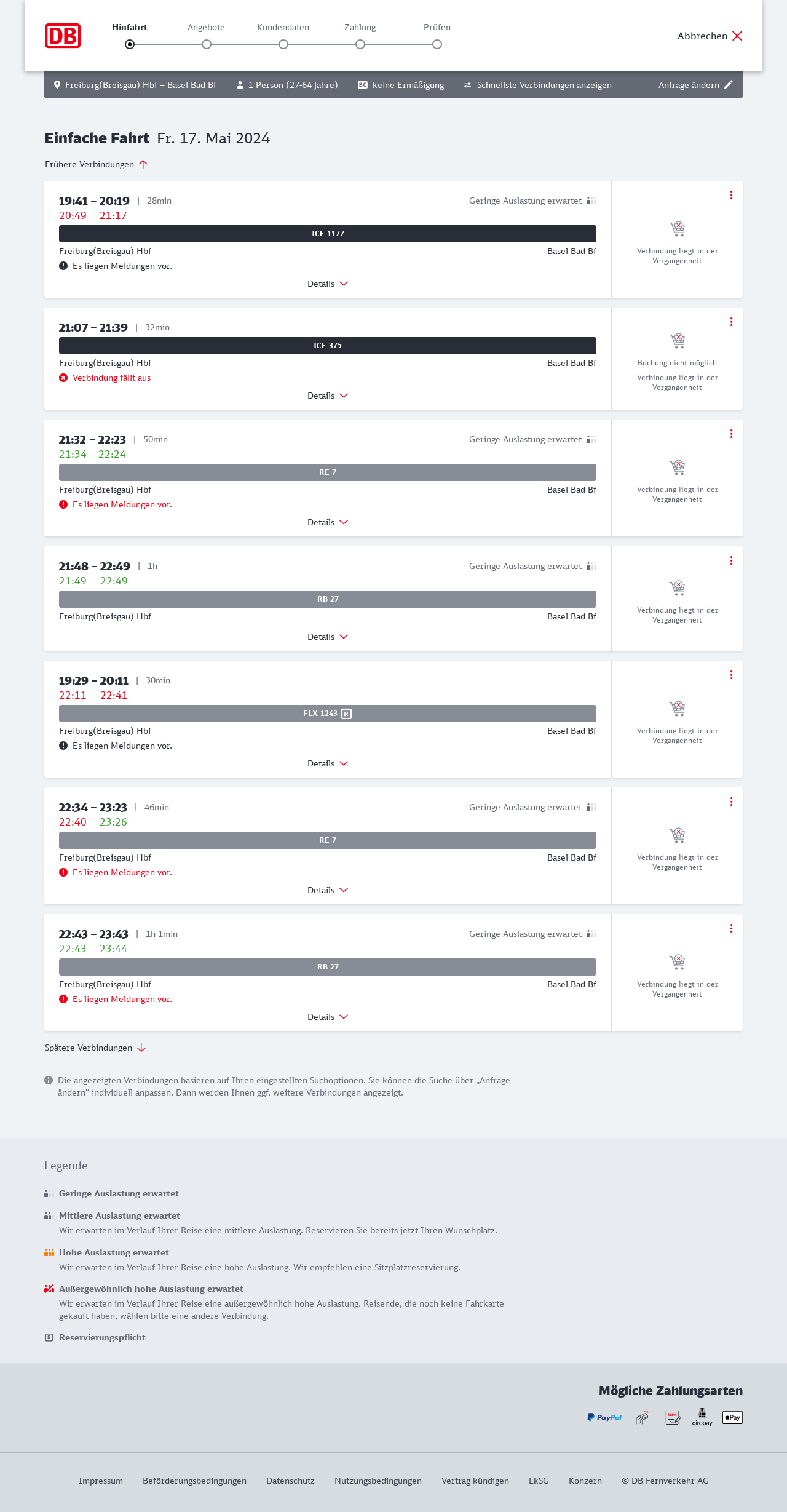Click the Apple Pay icon
787x1512 pixels.
click(x=732, y=1417)
